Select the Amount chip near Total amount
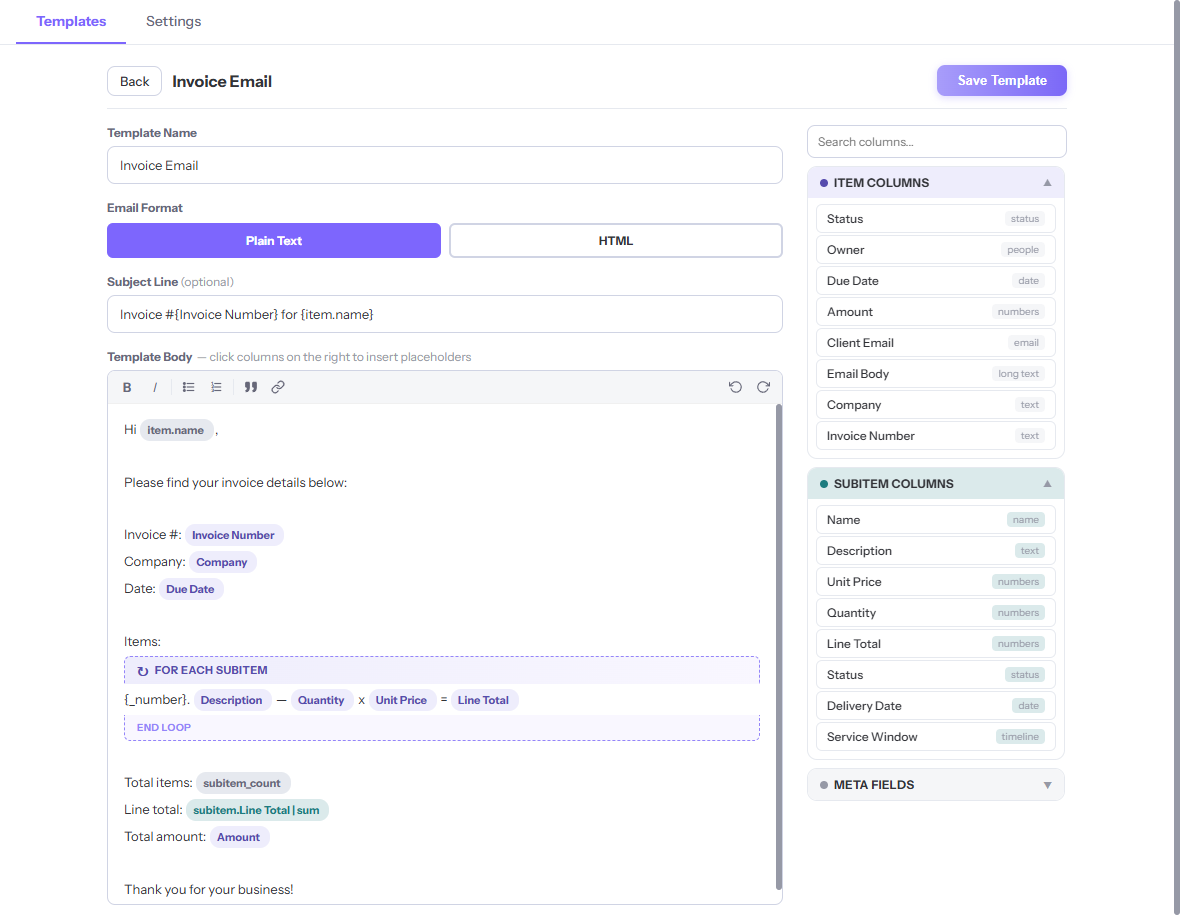Viewport: 1180px width, 920px height. point(239,837)
